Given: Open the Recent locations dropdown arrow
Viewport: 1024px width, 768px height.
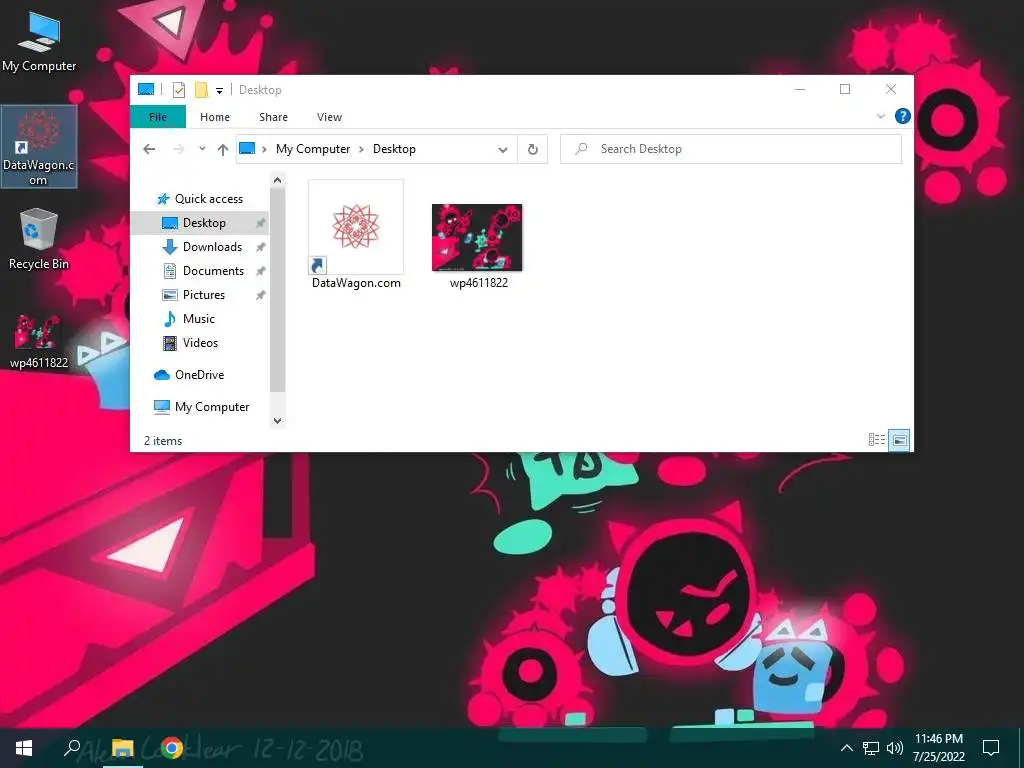Looking at the screenshot, I should tap(202, 149).
